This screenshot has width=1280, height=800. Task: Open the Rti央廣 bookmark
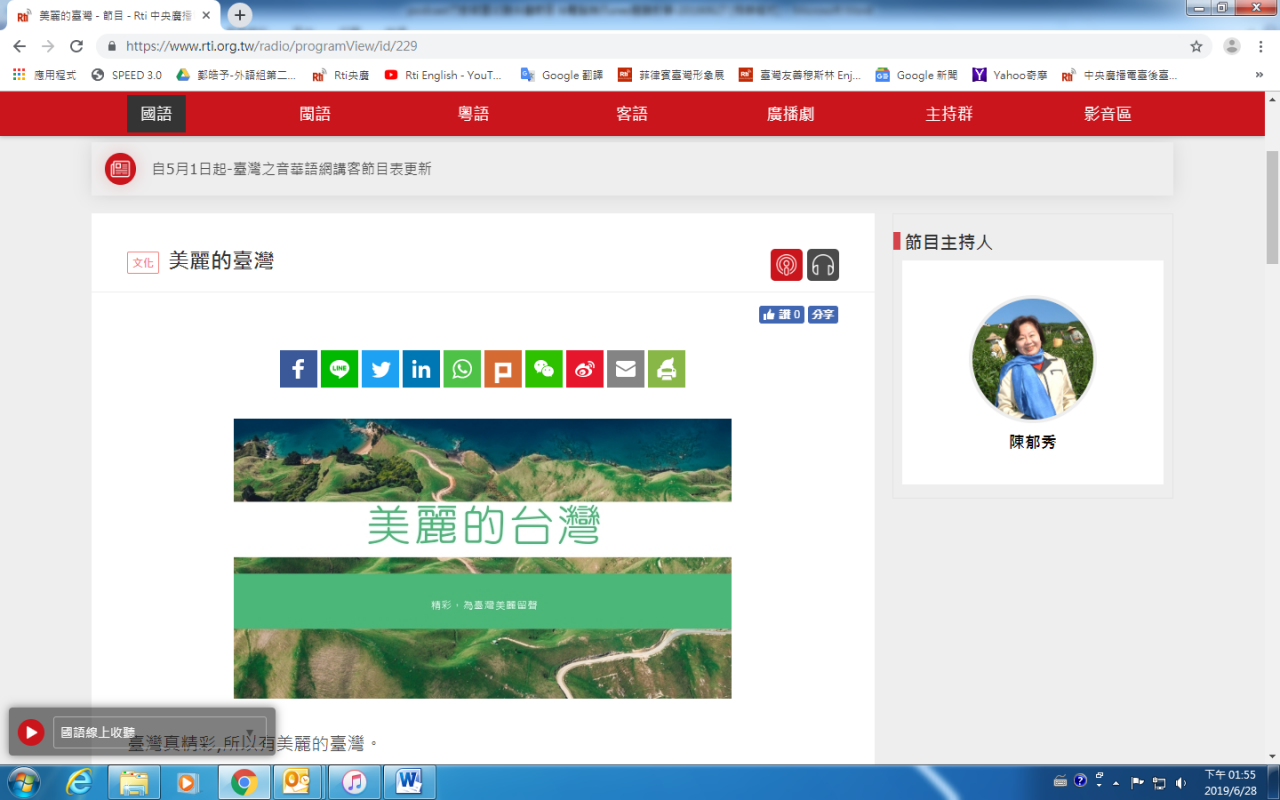(341, 75)
